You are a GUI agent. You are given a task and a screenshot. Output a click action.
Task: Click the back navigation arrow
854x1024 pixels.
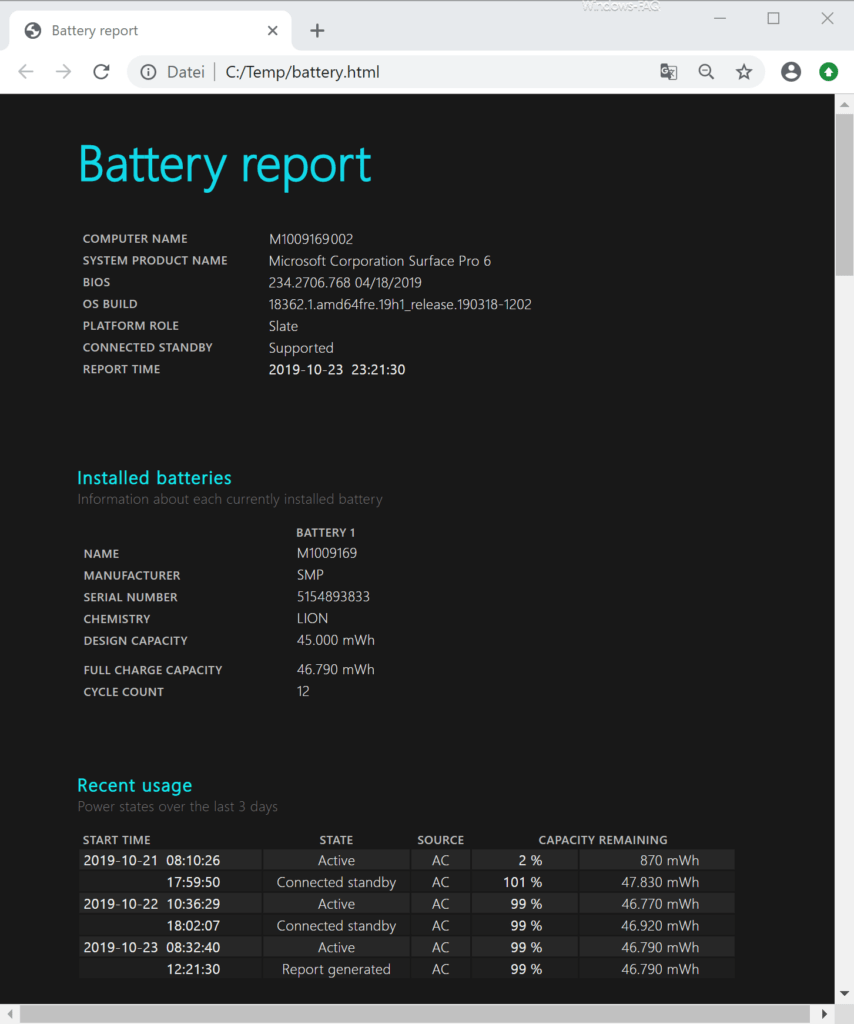pos(25,71)
